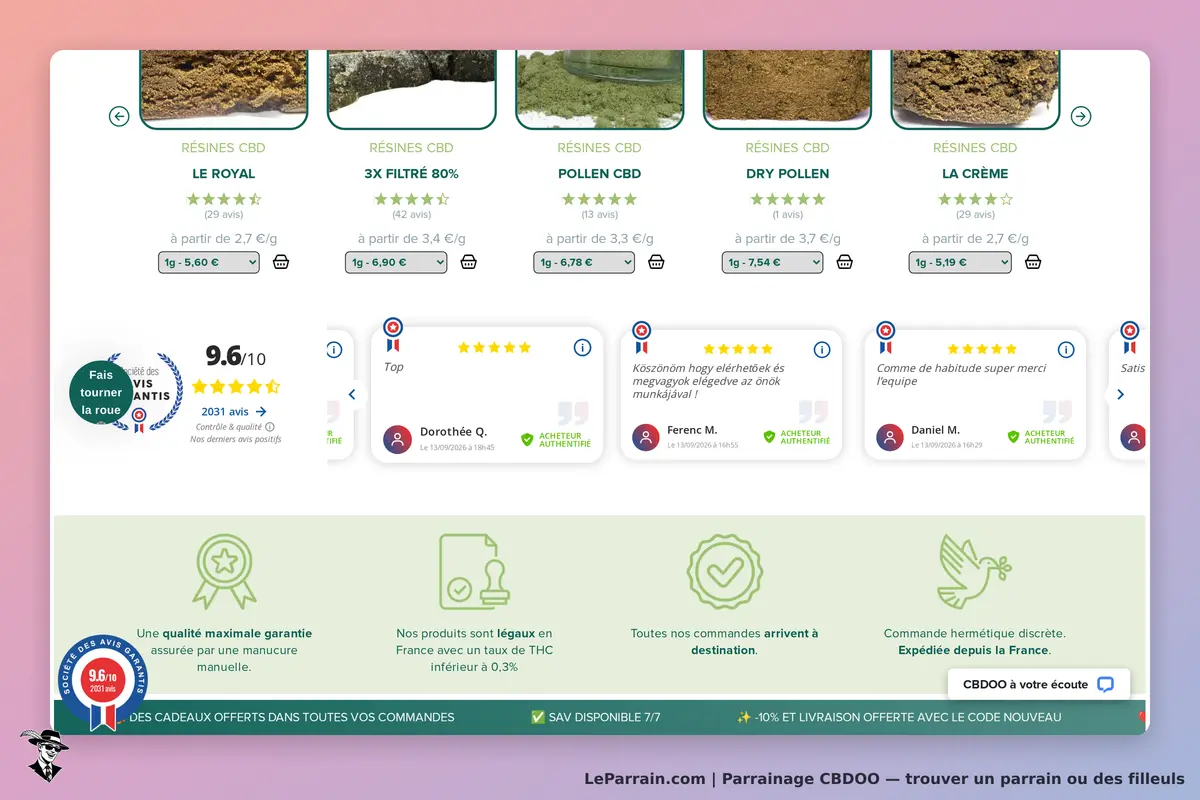Click the checkmark delivery badge icon
This screenshot has height=800, width=1200.
tap(724, 572)
